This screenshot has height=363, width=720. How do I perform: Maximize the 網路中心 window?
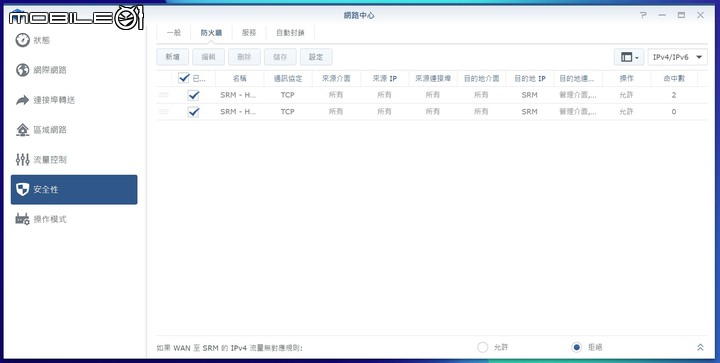point(681,15)
